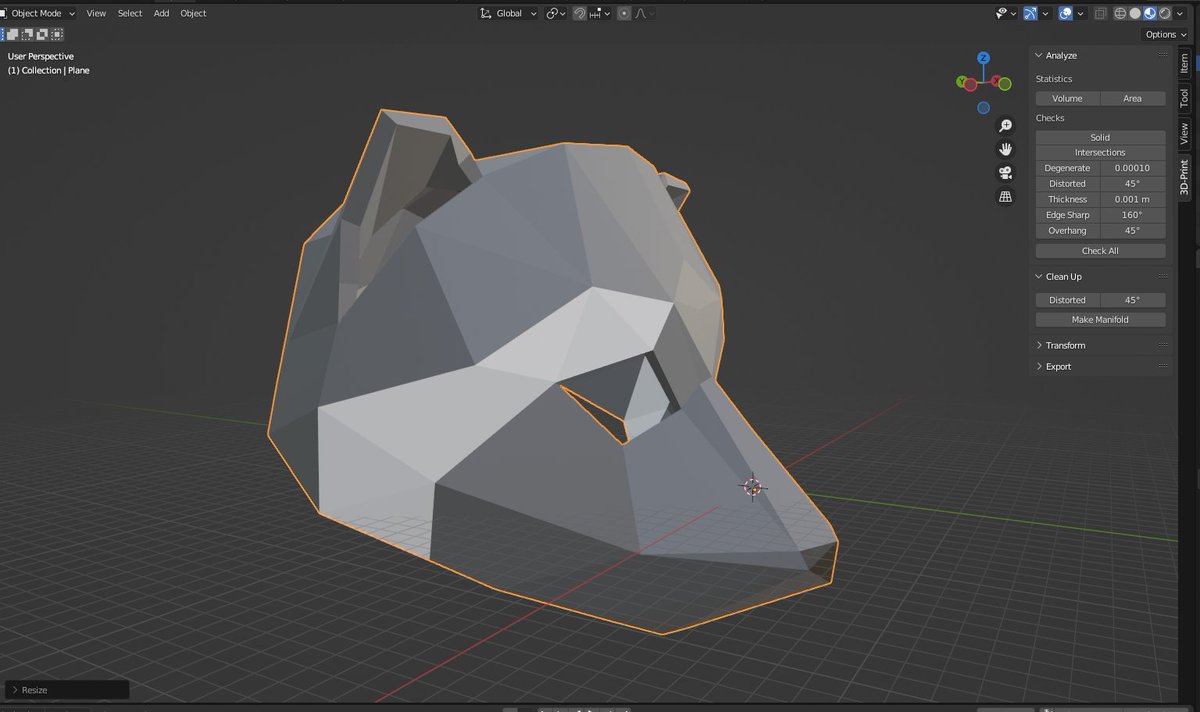
Task: Click the Edge Sharp 160° value field
Action: pyautogui.click(x=1133, y=215)
